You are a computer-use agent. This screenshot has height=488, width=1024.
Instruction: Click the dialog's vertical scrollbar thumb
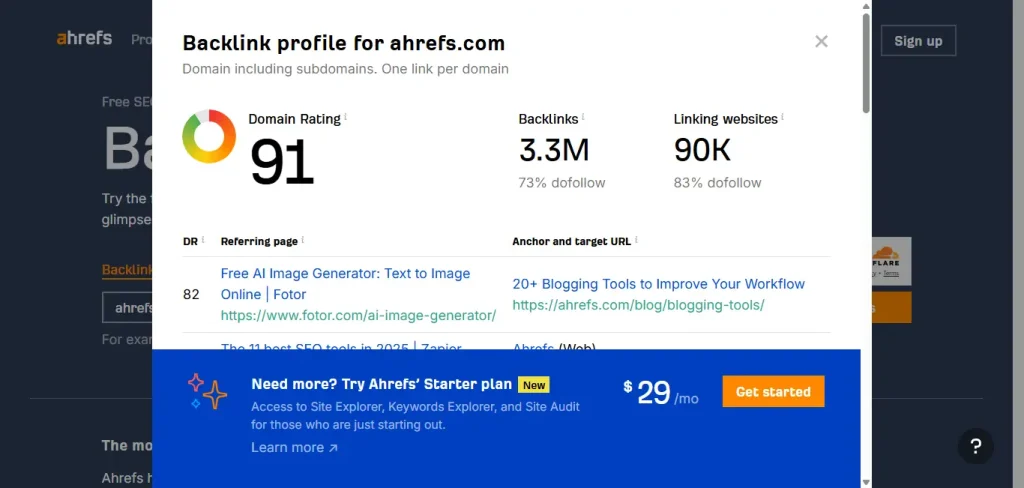pos(866,60)
